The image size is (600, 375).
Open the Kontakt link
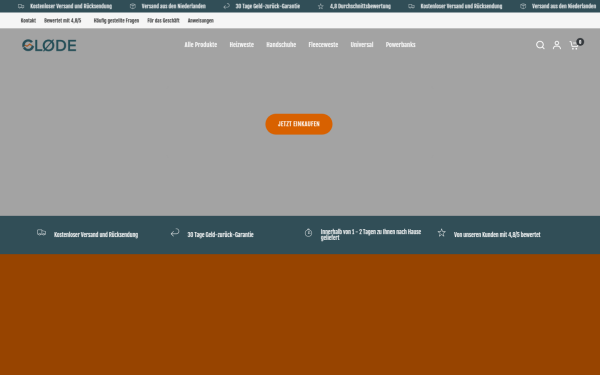(28, 21)
